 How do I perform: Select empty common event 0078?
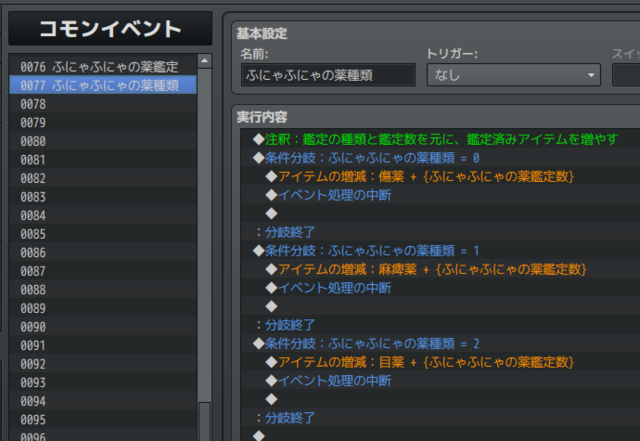click(103, 104)
